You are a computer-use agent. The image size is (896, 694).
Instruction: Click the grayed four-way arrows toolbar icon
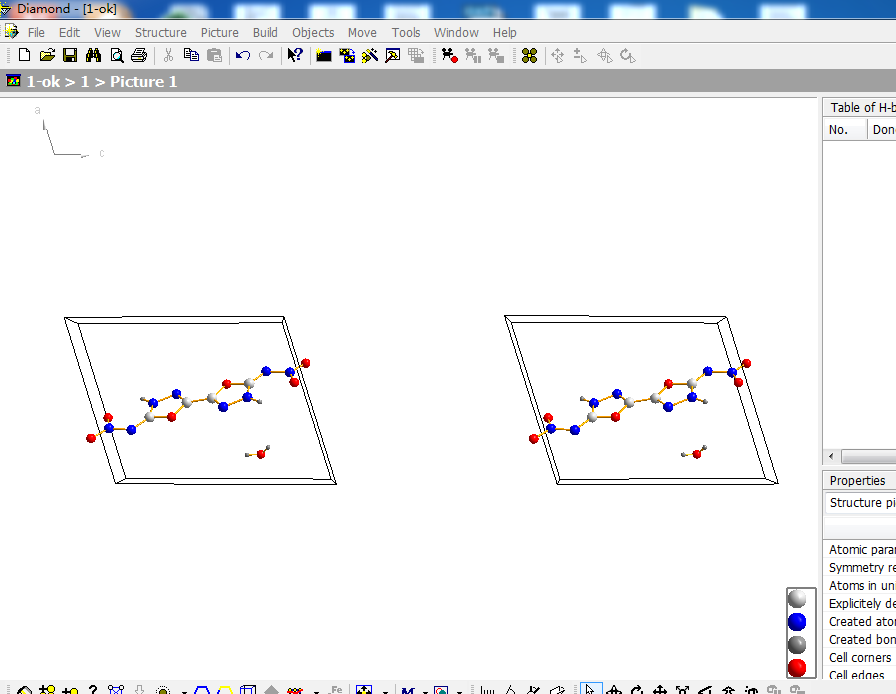pyautogui.click(x=558, y=55)
